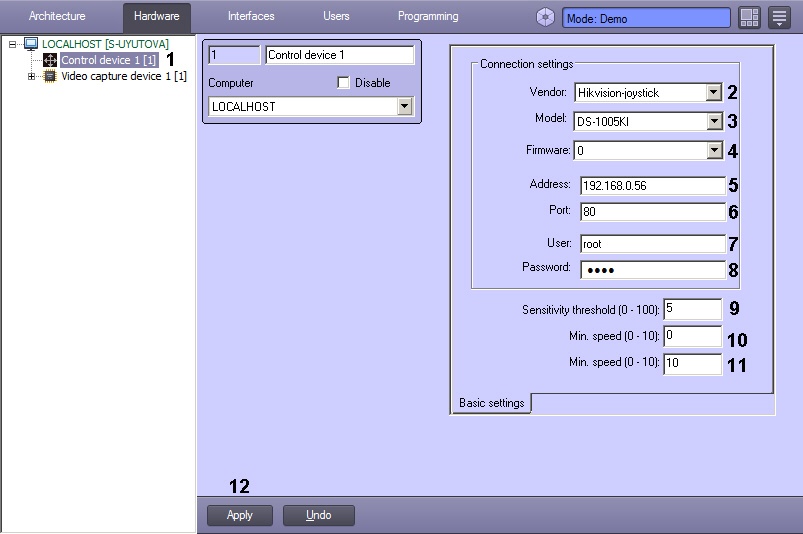The image size is (803, 534).
Task: Click the Video capture device chip icon
Action: point(50,76)
